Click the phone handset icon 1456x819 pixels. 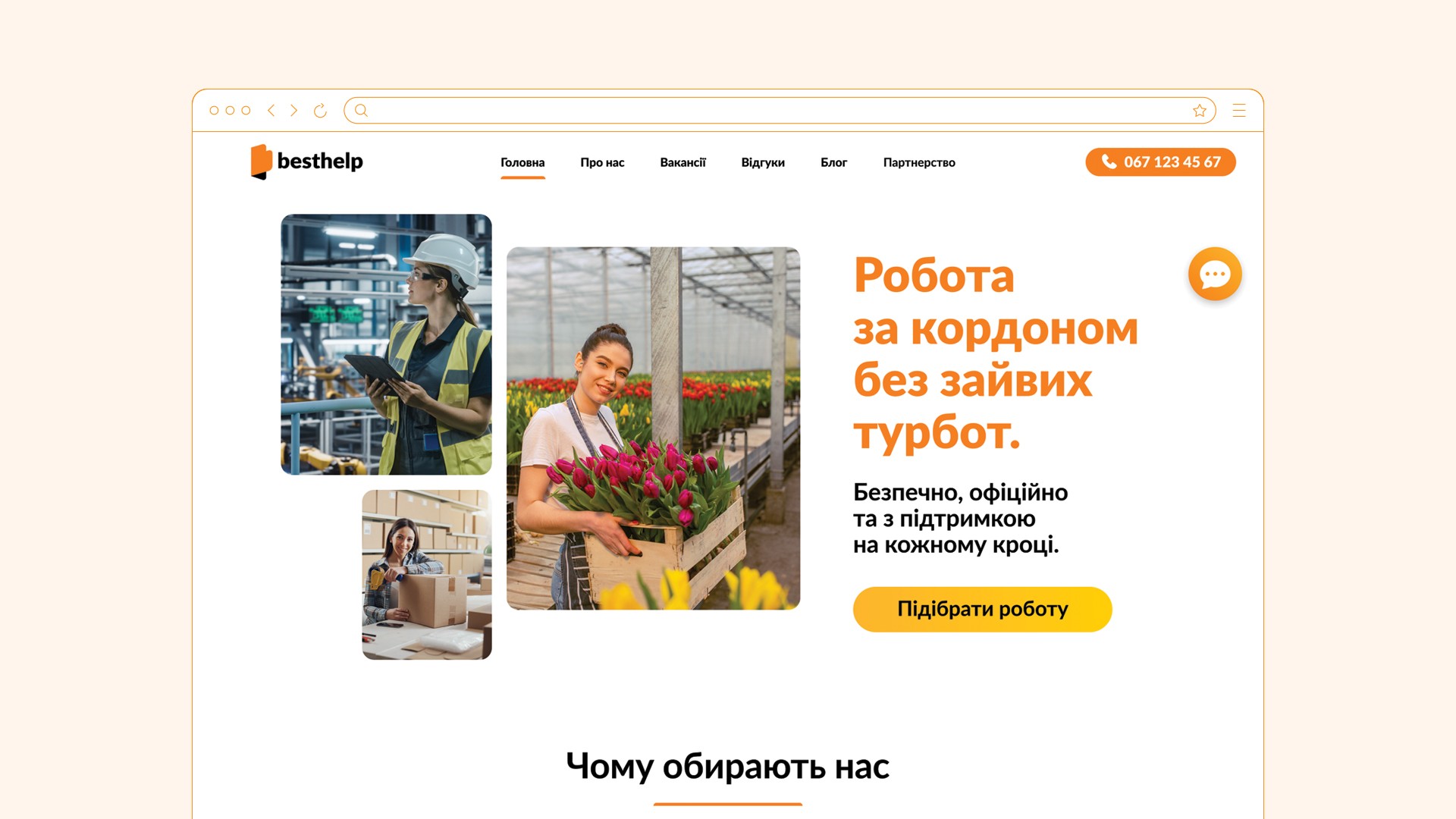1109,162
